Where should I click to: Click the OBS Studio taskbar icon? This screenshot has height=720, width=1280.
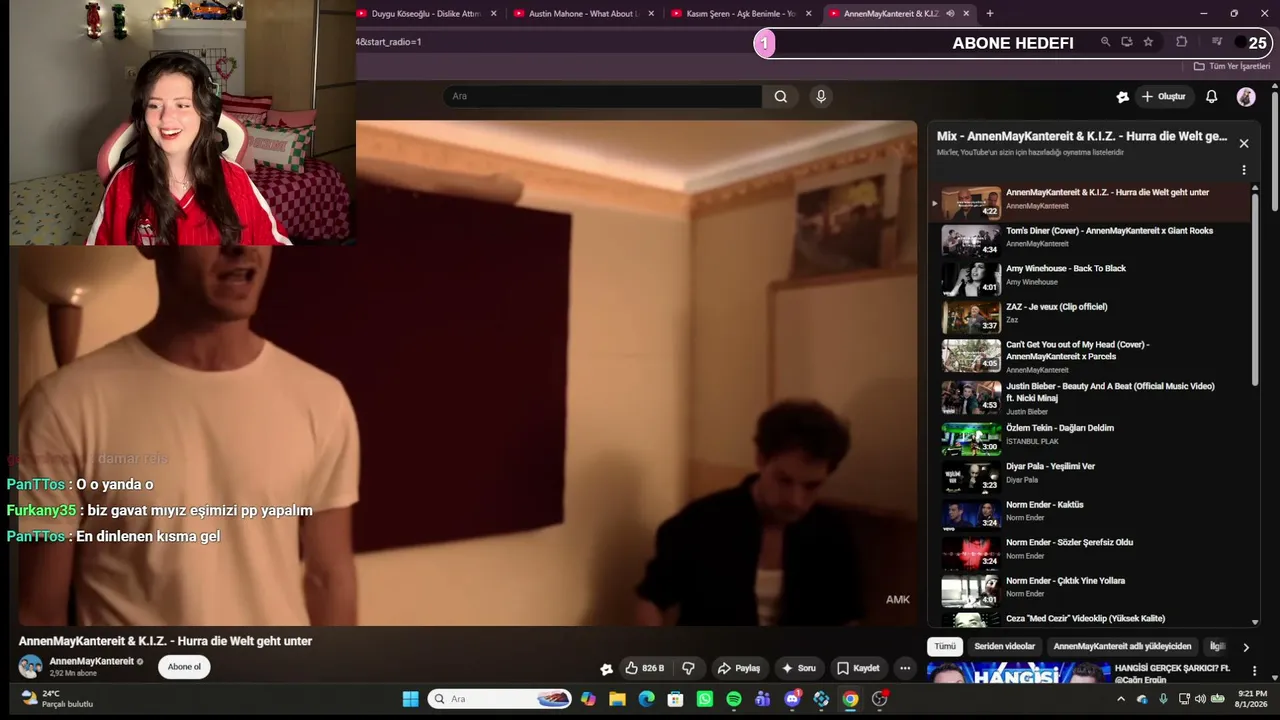pyautogui.click(x=880, y=699)
